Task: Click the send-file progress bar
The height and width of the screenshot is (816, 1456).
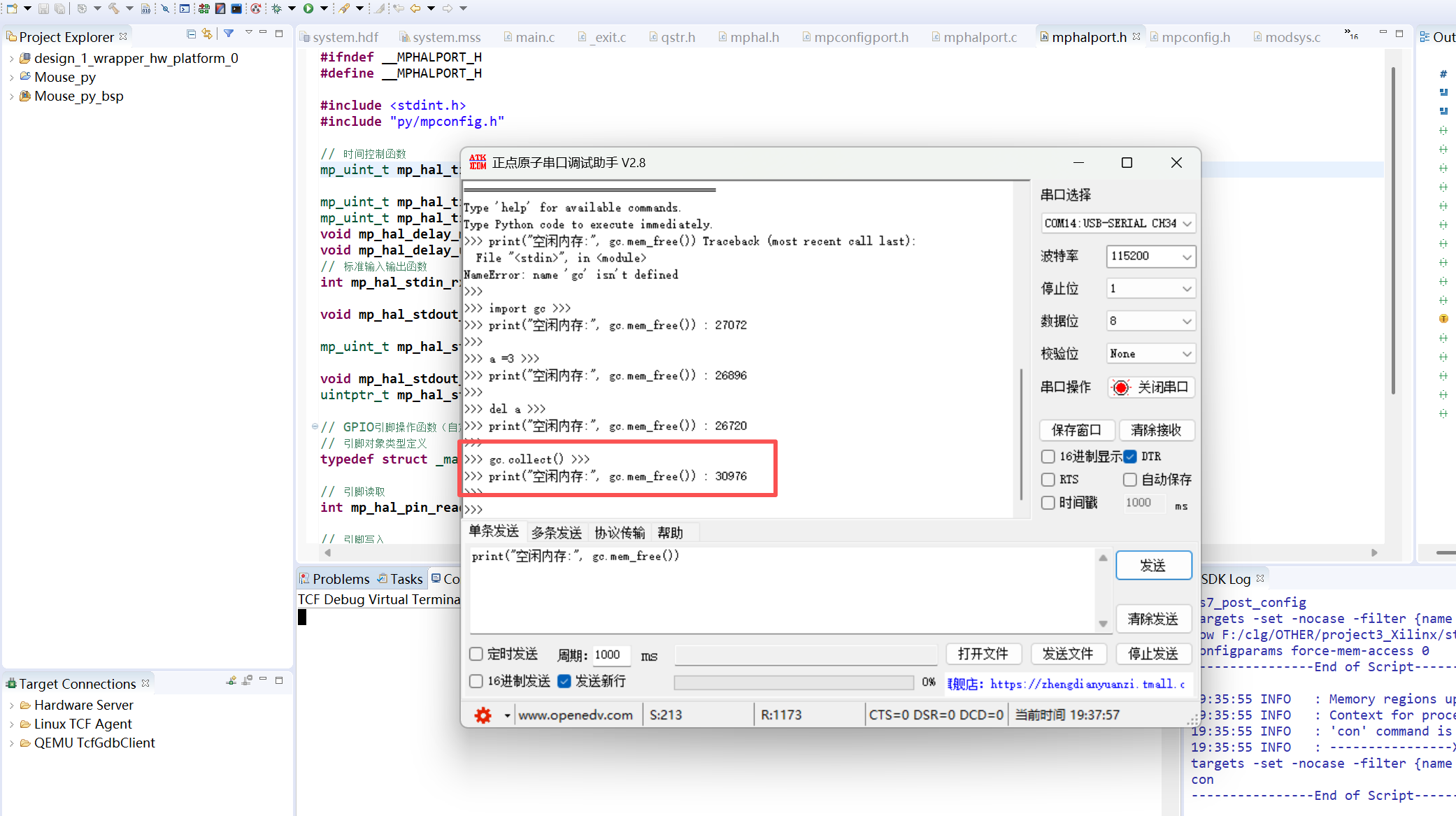Action: 793,682
